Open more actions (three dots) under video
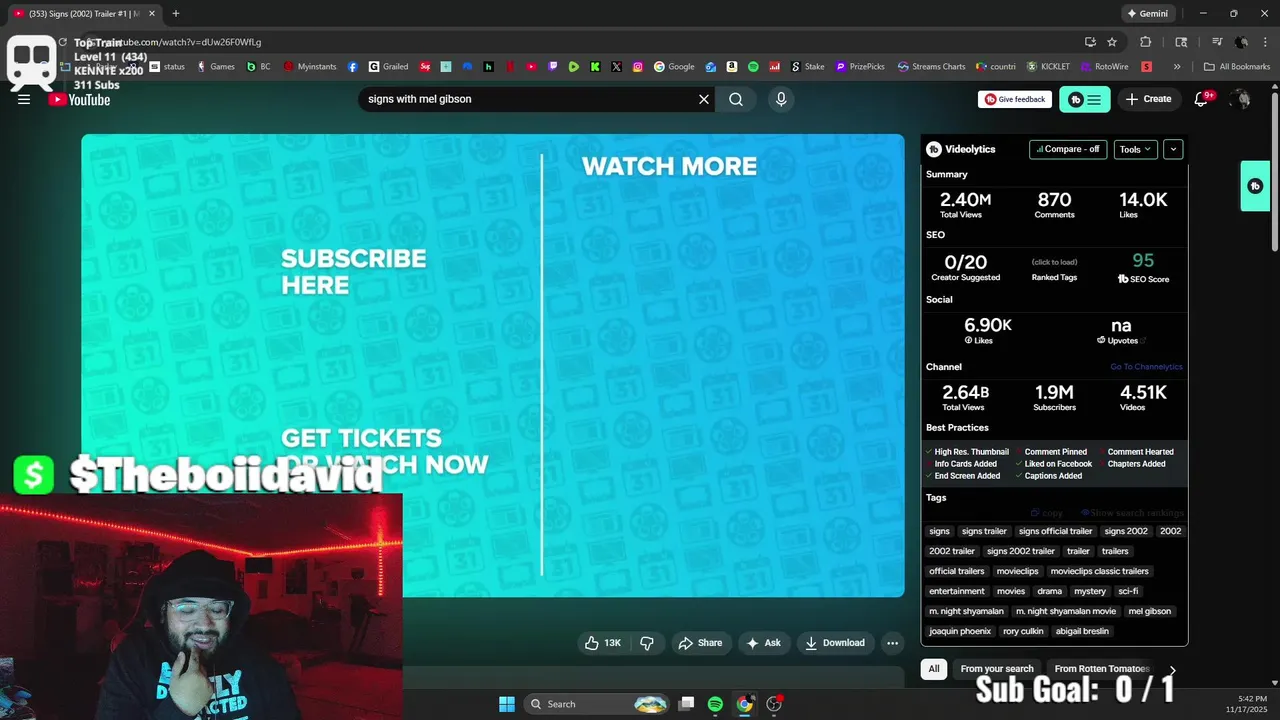 (x=893, y=643)
